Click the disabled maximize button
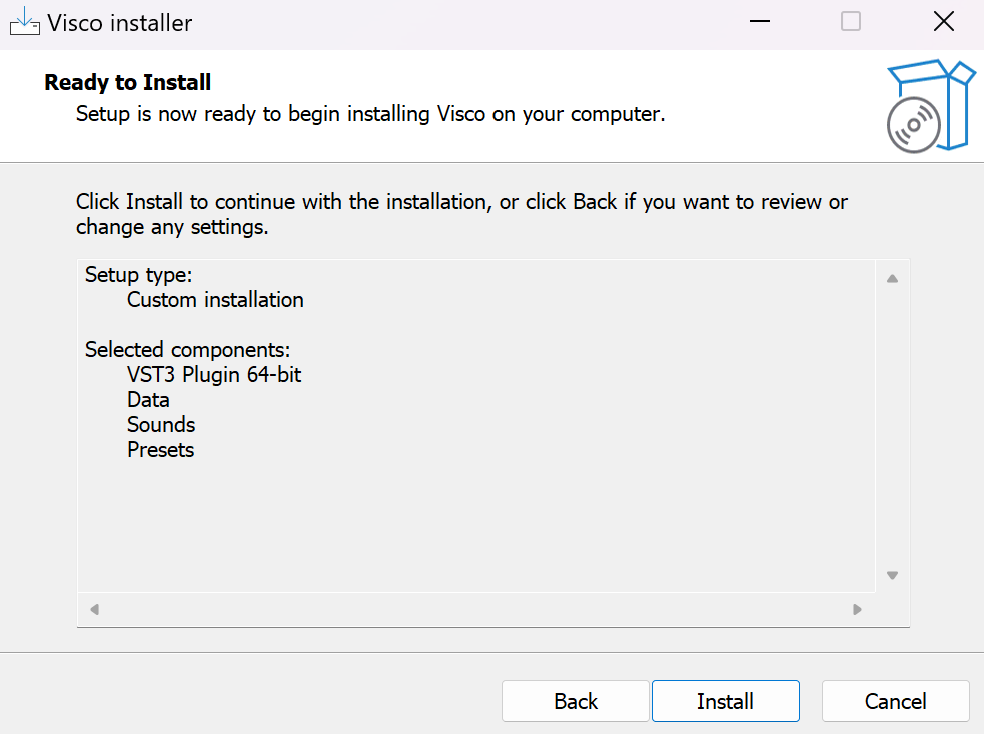984x734 pixels. tap(851, 22)
